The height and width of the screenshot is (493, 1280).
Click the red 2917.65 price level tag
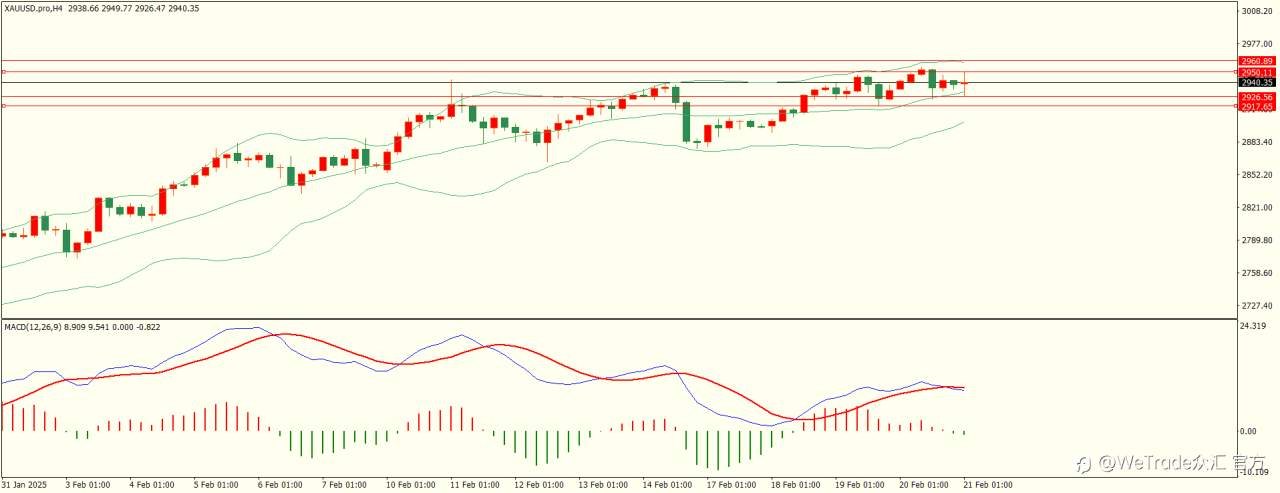[x=1256, y=106]
